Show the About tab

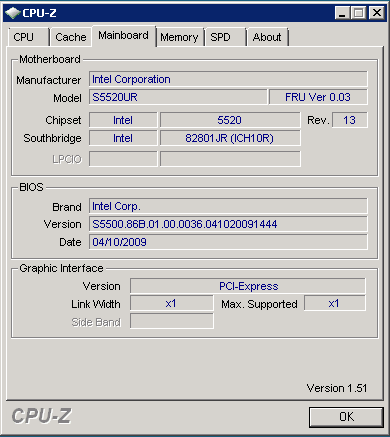coord(267,37)
